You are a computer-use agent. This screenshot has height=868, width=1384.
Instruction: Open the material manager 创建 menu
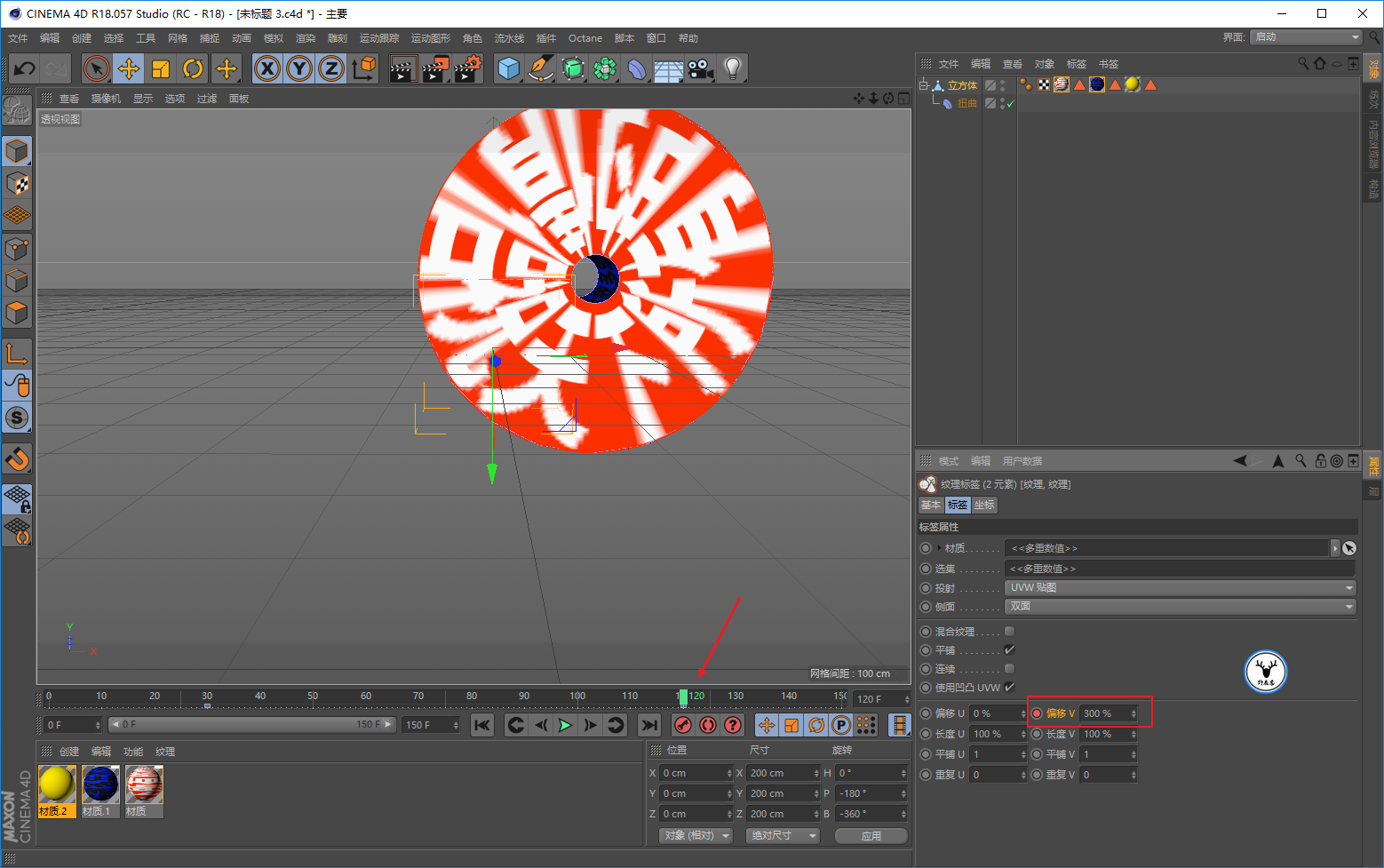69,752
